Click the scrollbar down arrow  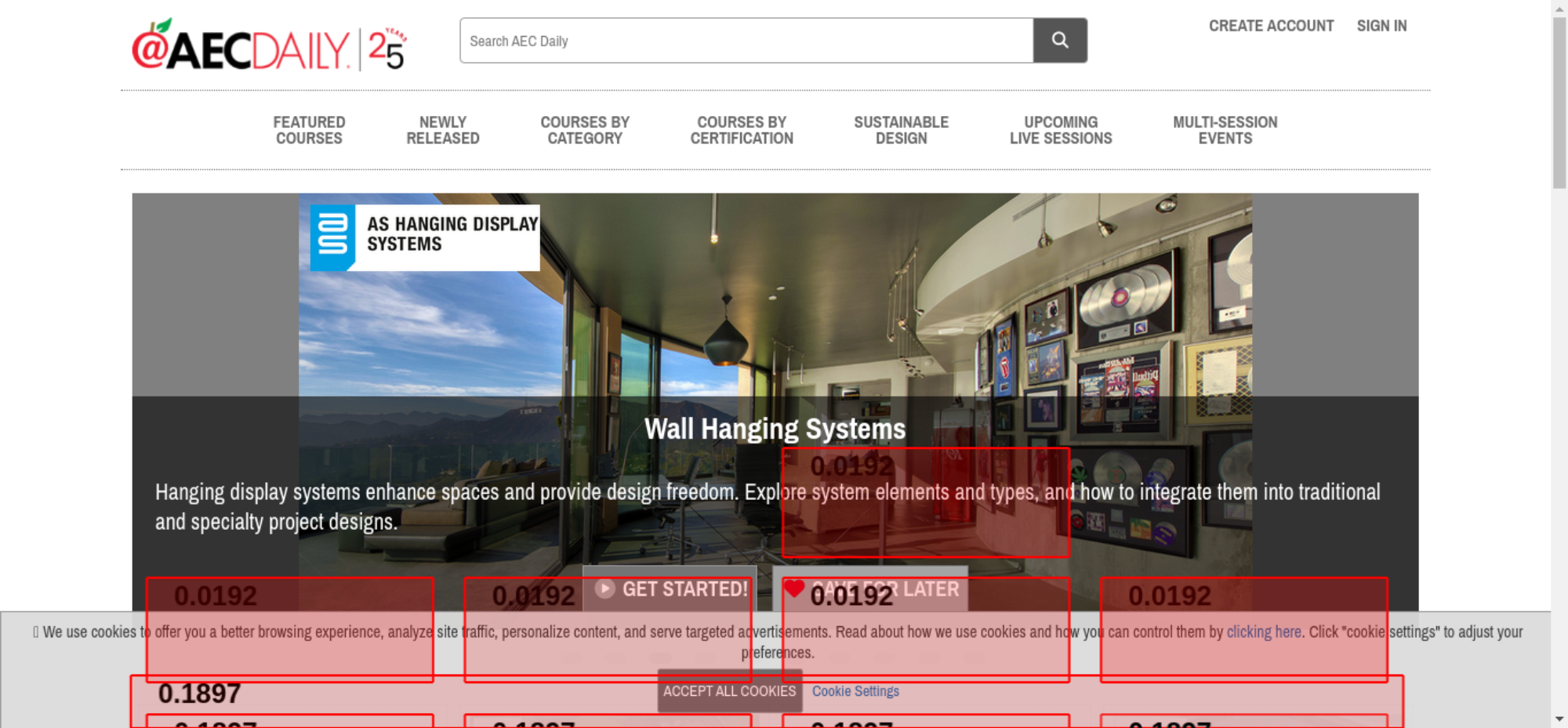pos(1559,719)
